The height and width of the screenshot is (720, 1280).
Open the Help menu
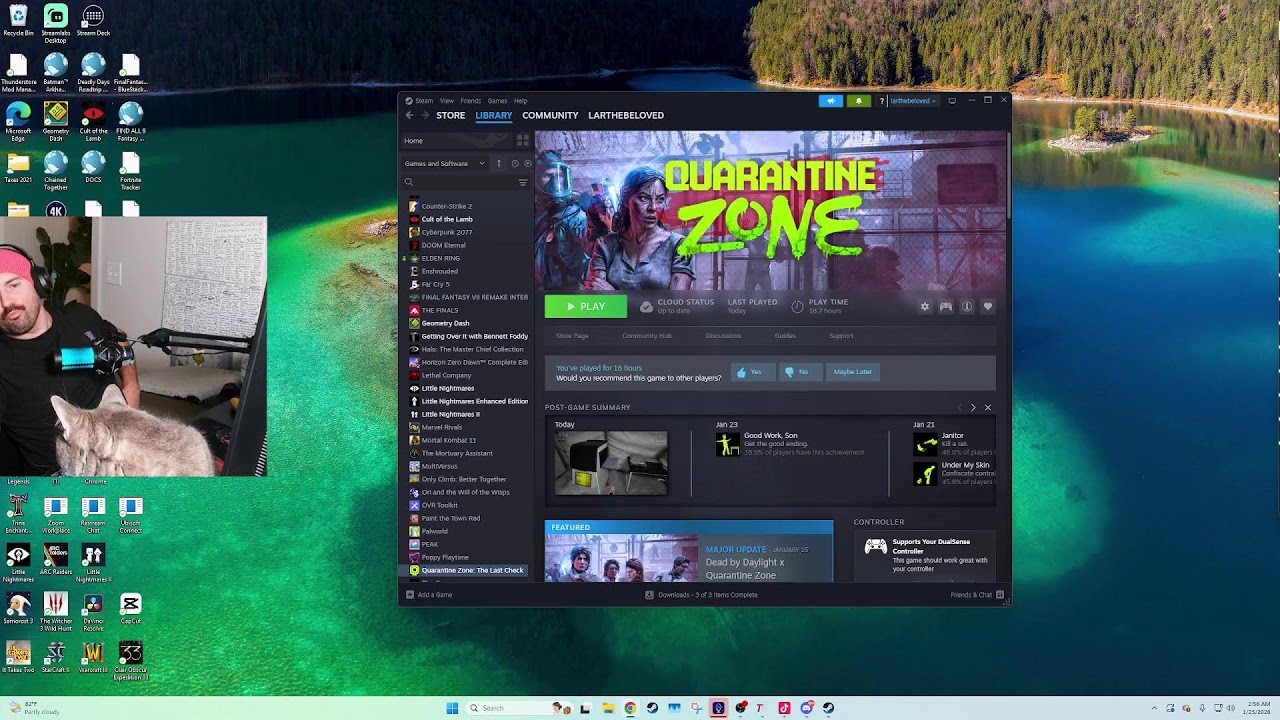pos(520,101)
